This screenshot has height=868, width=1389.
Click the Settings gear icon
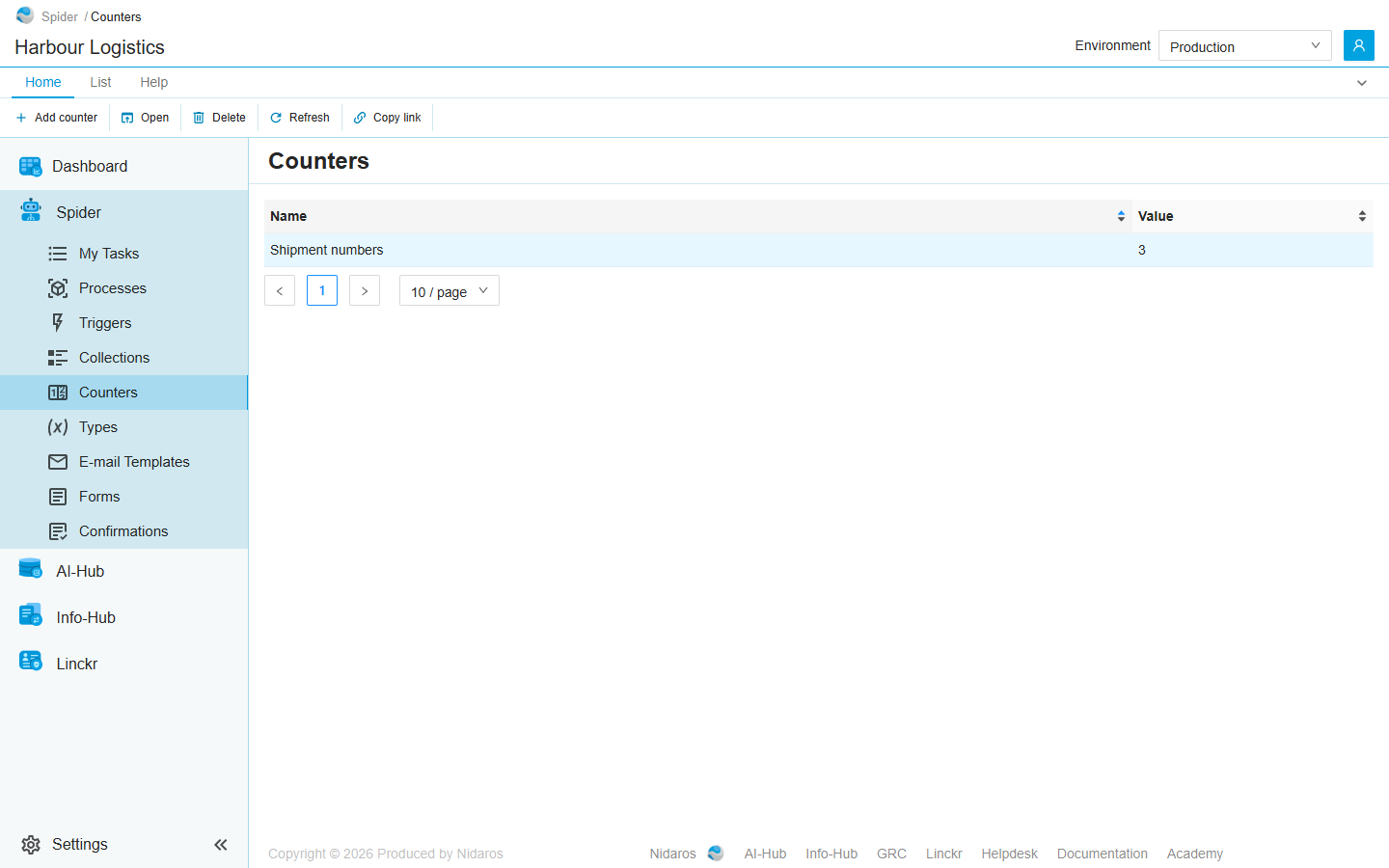pyautogui.click(x=31, y=845)
